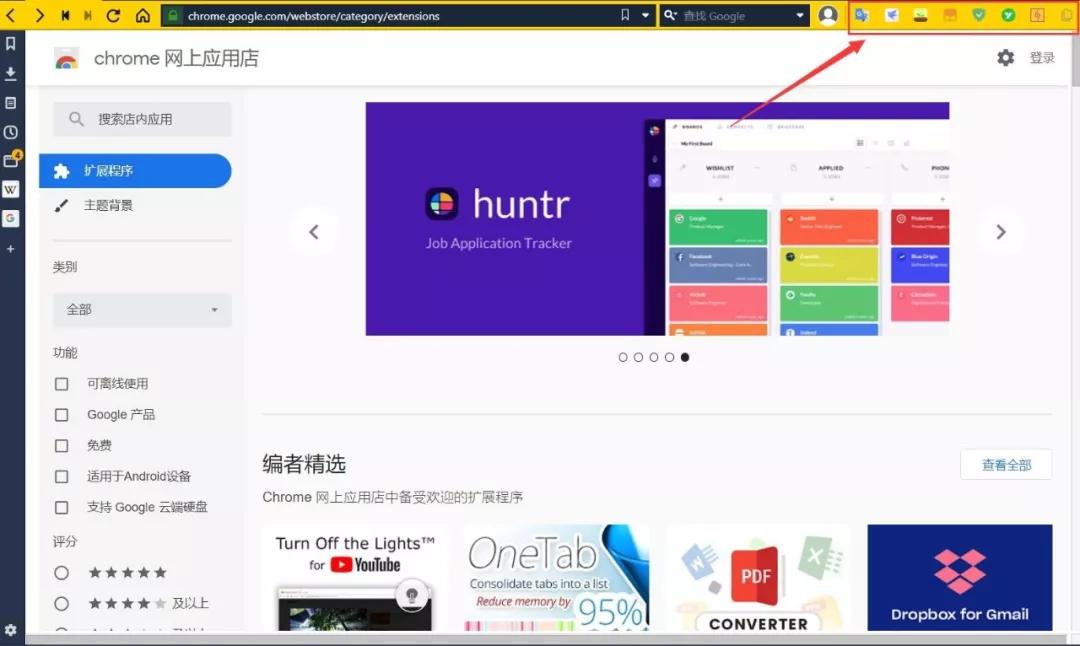
Task: Click the browser profile avatar icon
Action: 828,15
